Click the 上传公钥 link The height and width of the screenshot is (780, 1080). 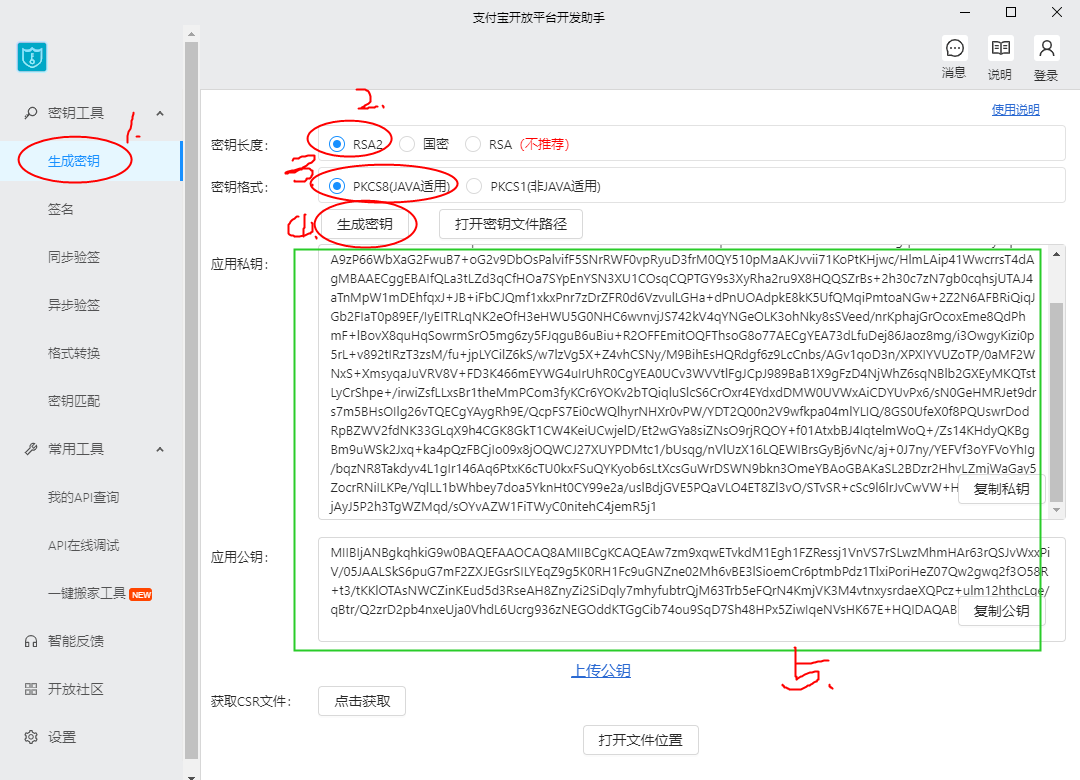point(601,670)
